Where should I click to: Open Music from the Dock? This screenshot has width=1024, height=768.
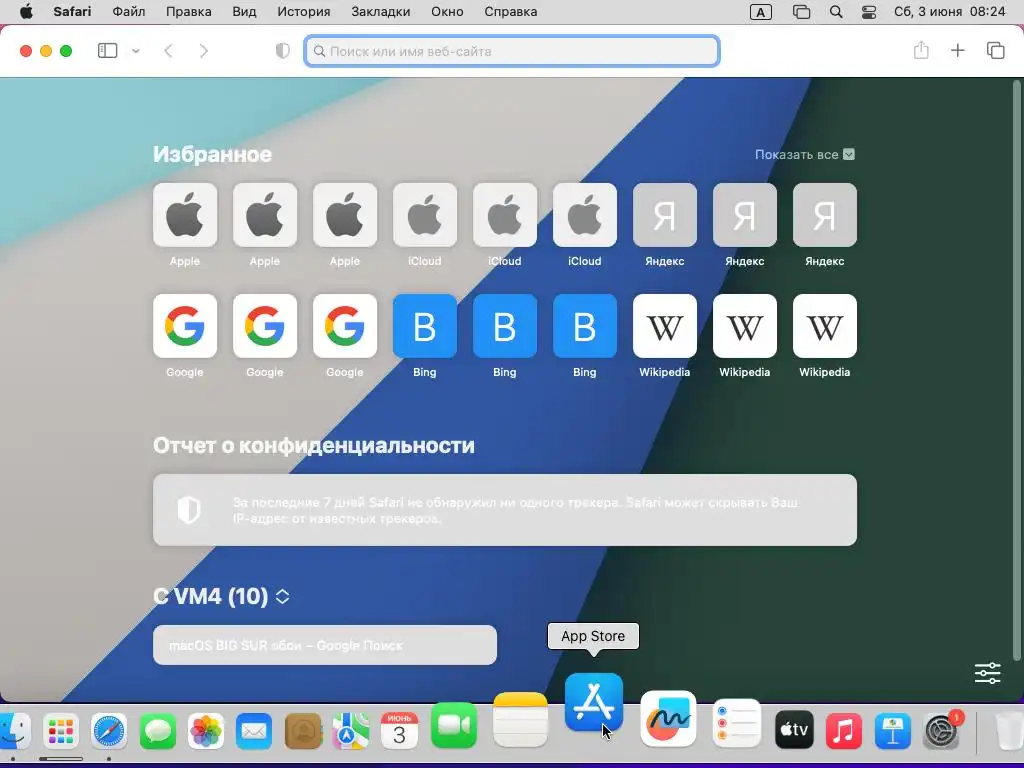(844, 731)
